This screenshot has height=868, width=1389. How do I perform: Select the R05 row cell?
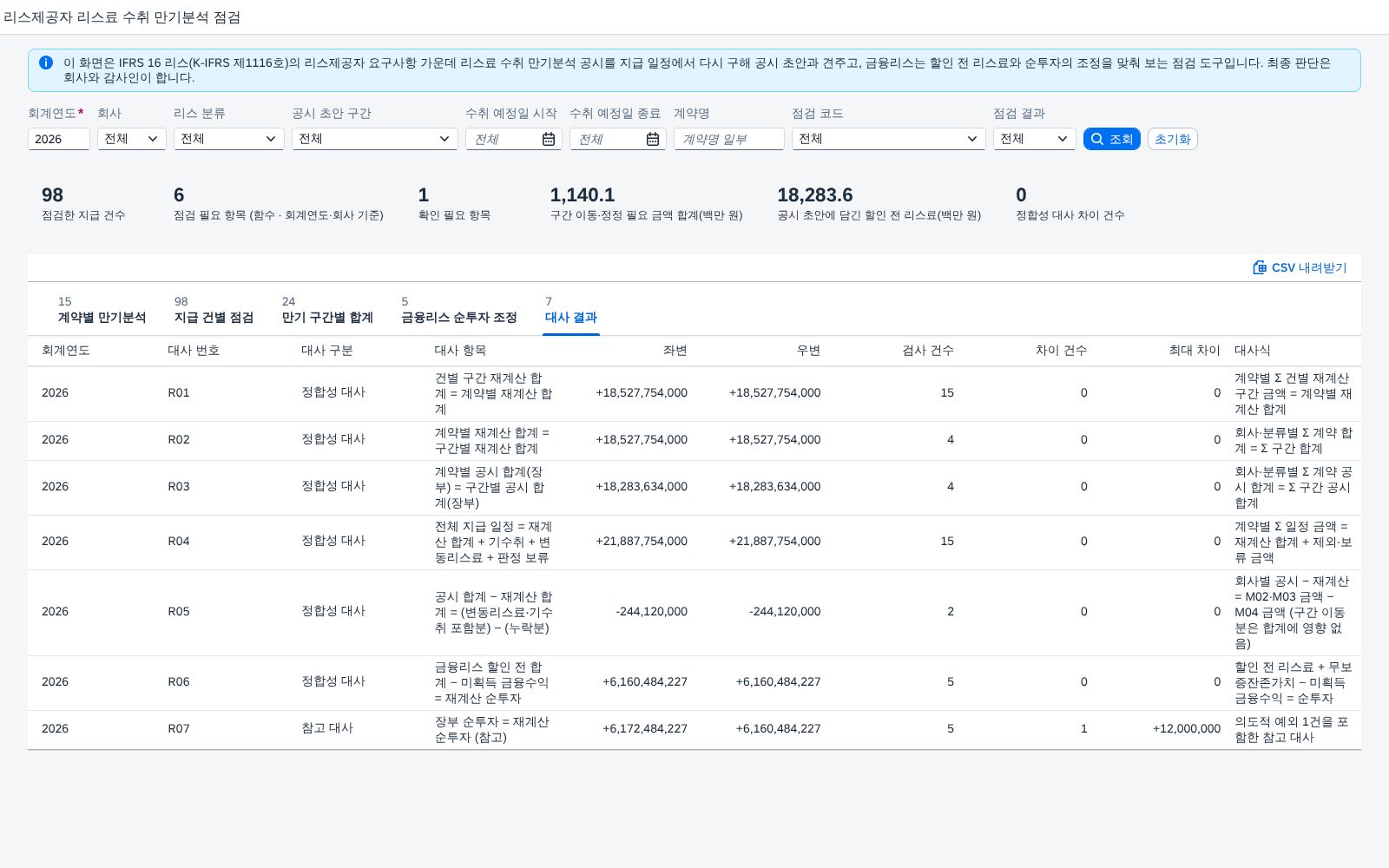coord(179,612)
